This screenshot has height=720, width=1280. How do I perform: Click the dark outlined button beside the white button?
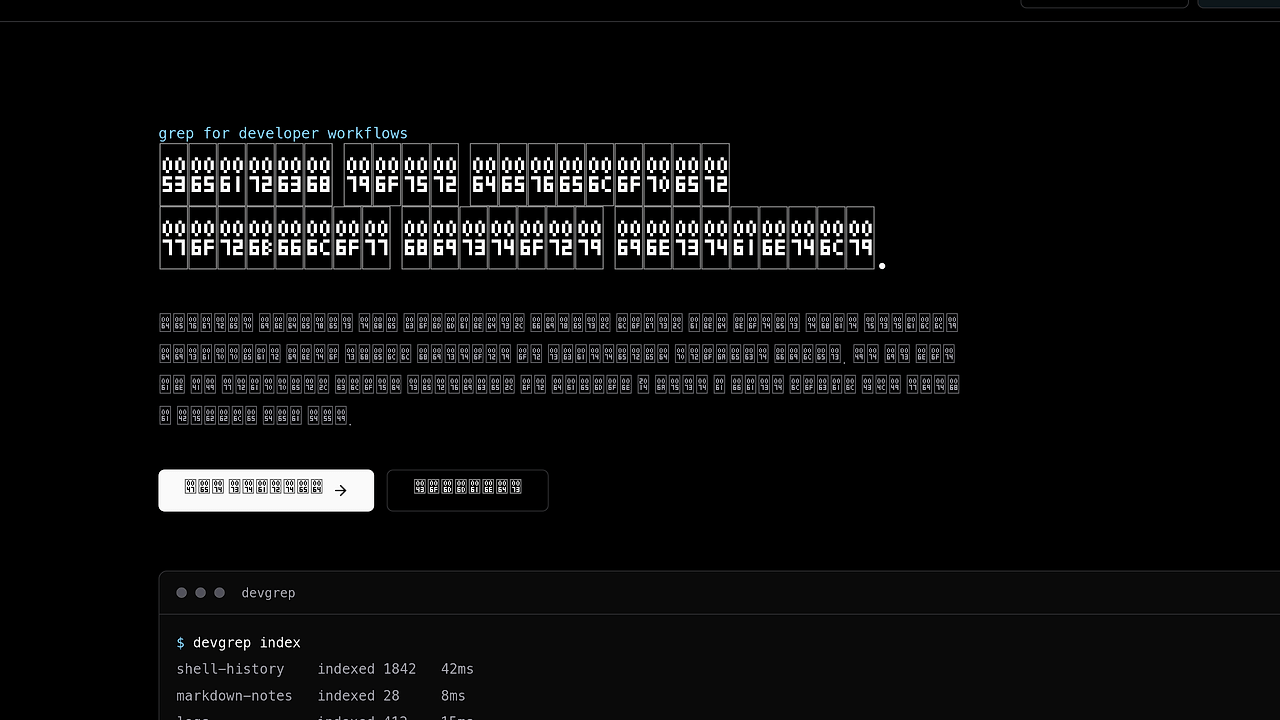click(467, 490)
